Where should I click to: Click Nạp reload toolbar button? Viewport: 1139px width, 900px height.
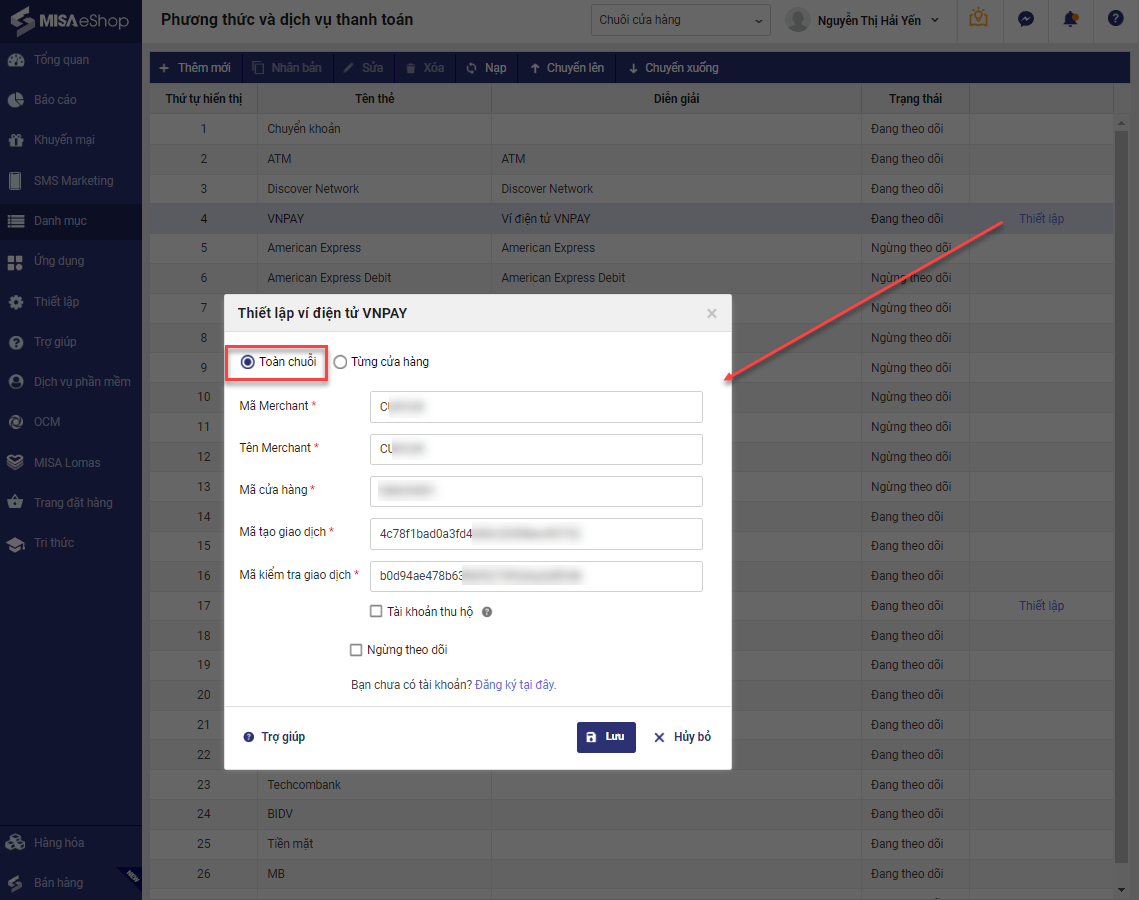[x=486, y=68]
